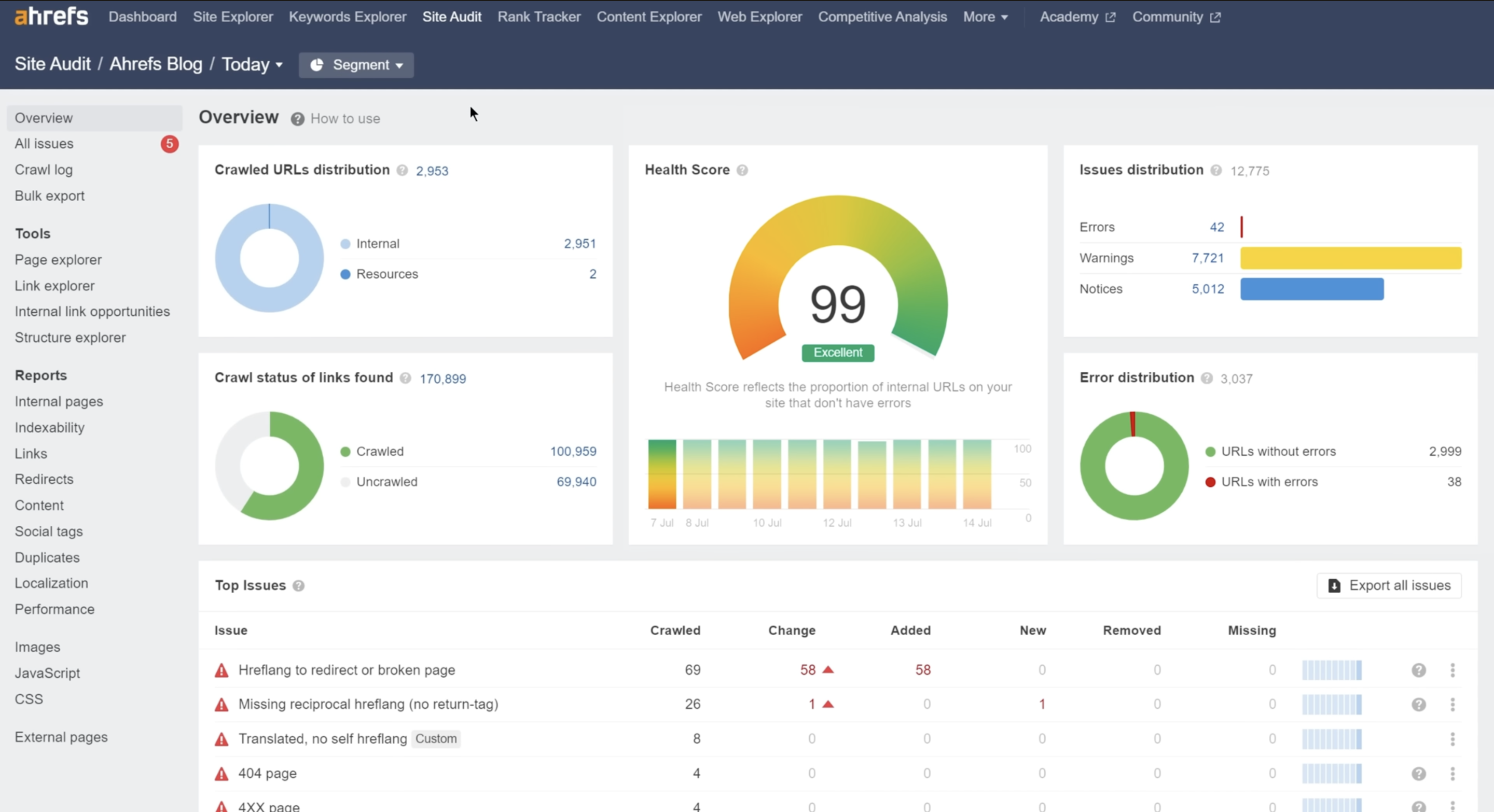Click error triangle icon of Missing reciprocal hreflang row
Image resolution: width=1494 pixels, height=812 pixels.
click(222, 705)
